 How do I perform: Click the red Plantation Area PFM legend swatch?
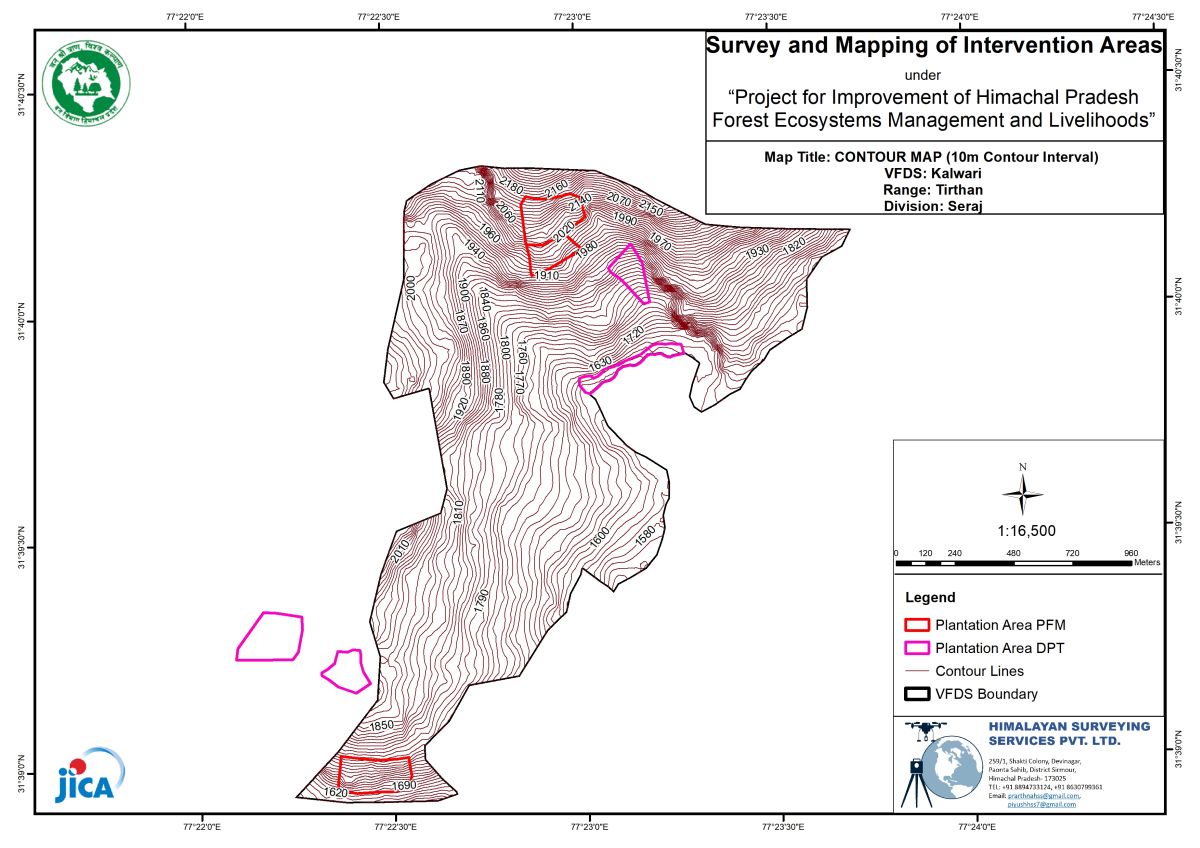point(915,625)
